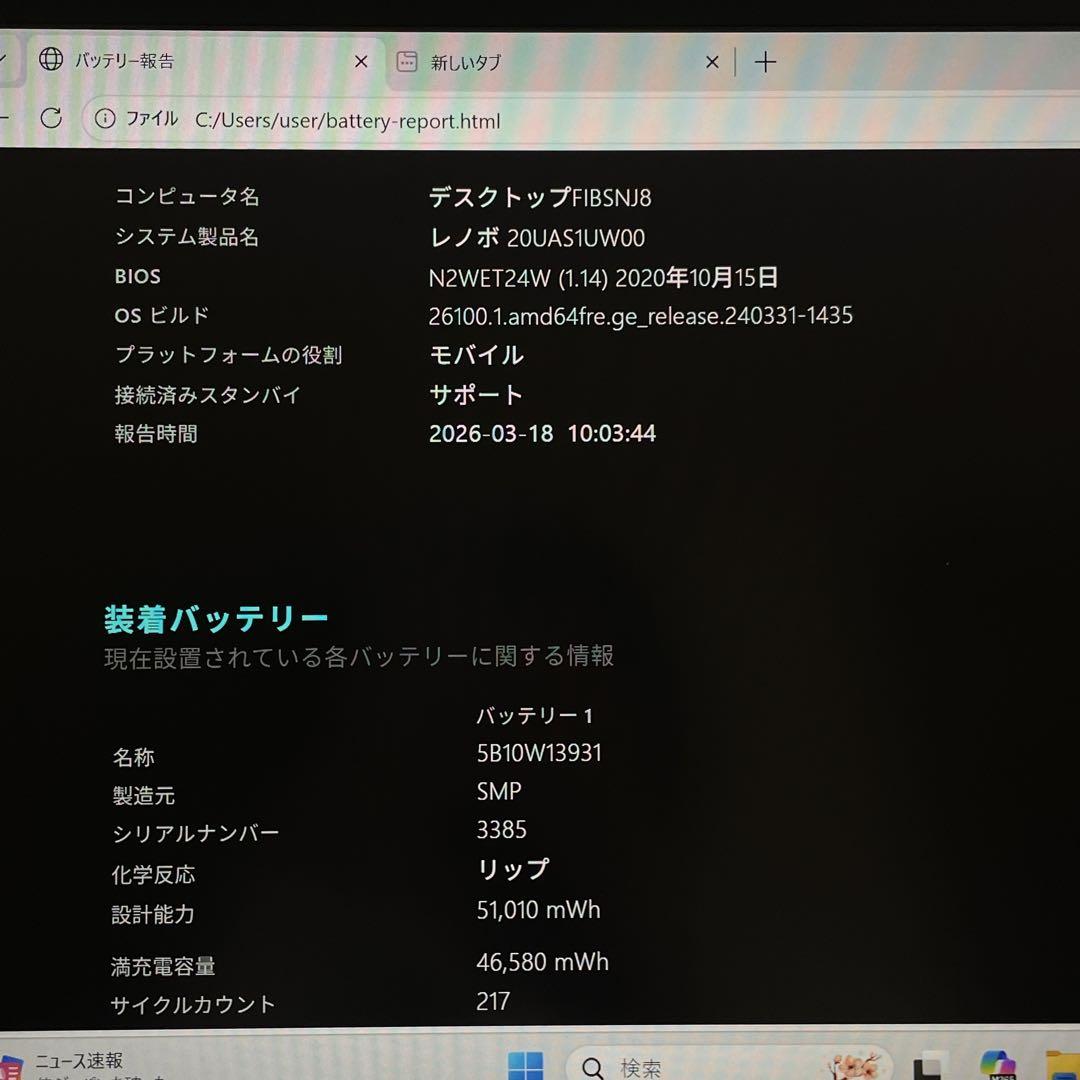Click the シリアルナンバー row label

click(x=196, y=833)
